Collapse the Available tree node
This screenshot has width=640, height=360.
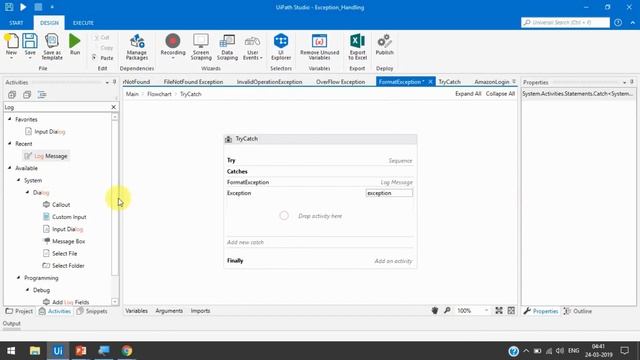point(10,168)
